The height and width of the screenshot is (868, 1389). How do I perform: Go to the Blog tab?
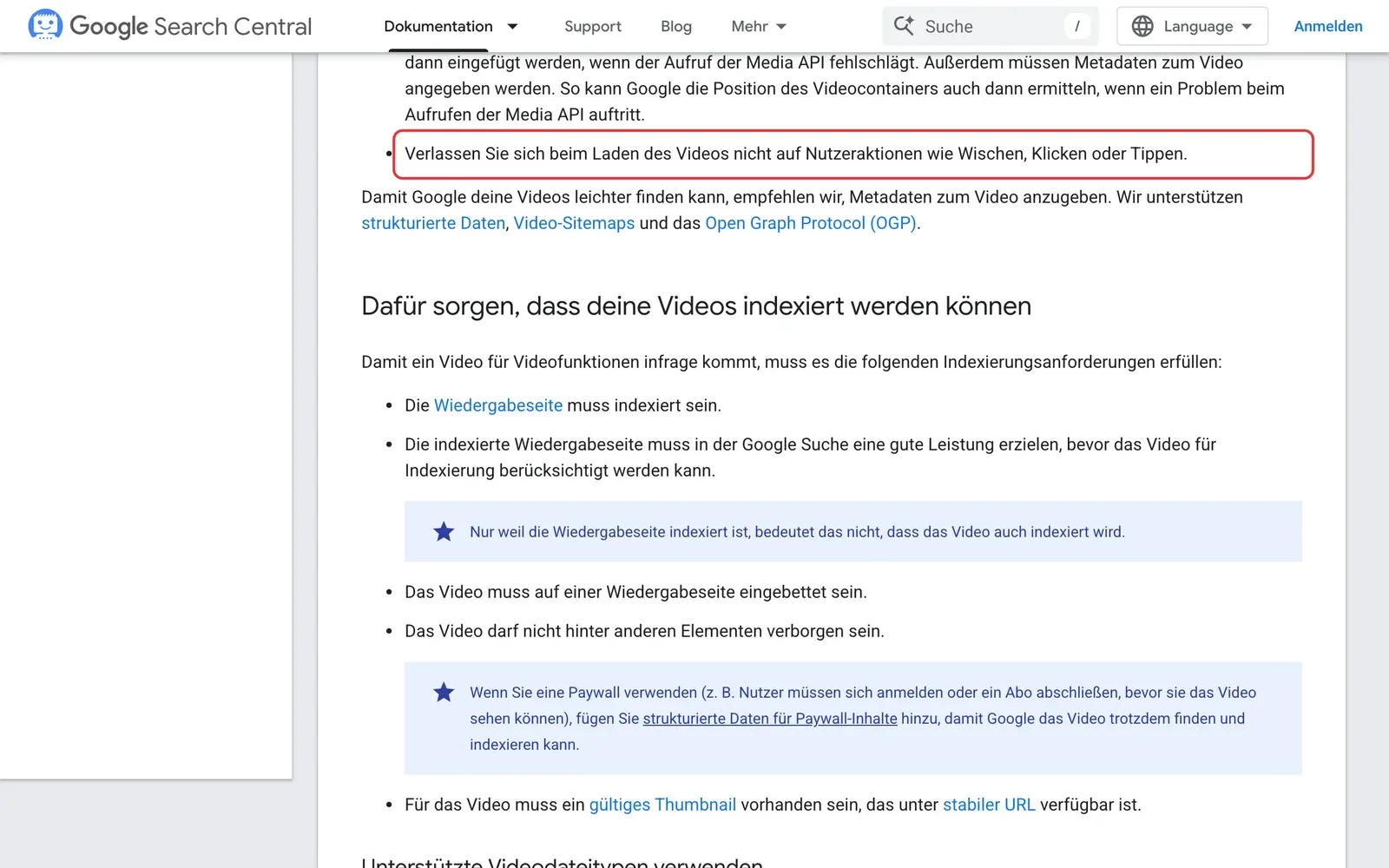(676, 26)
